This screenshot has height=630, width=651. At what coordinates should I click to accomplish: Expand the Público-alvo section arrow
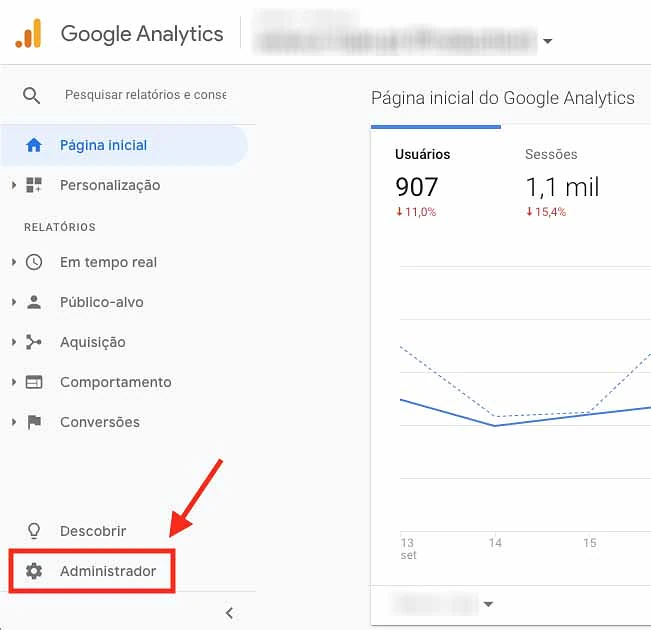click(x=14, y=302)
